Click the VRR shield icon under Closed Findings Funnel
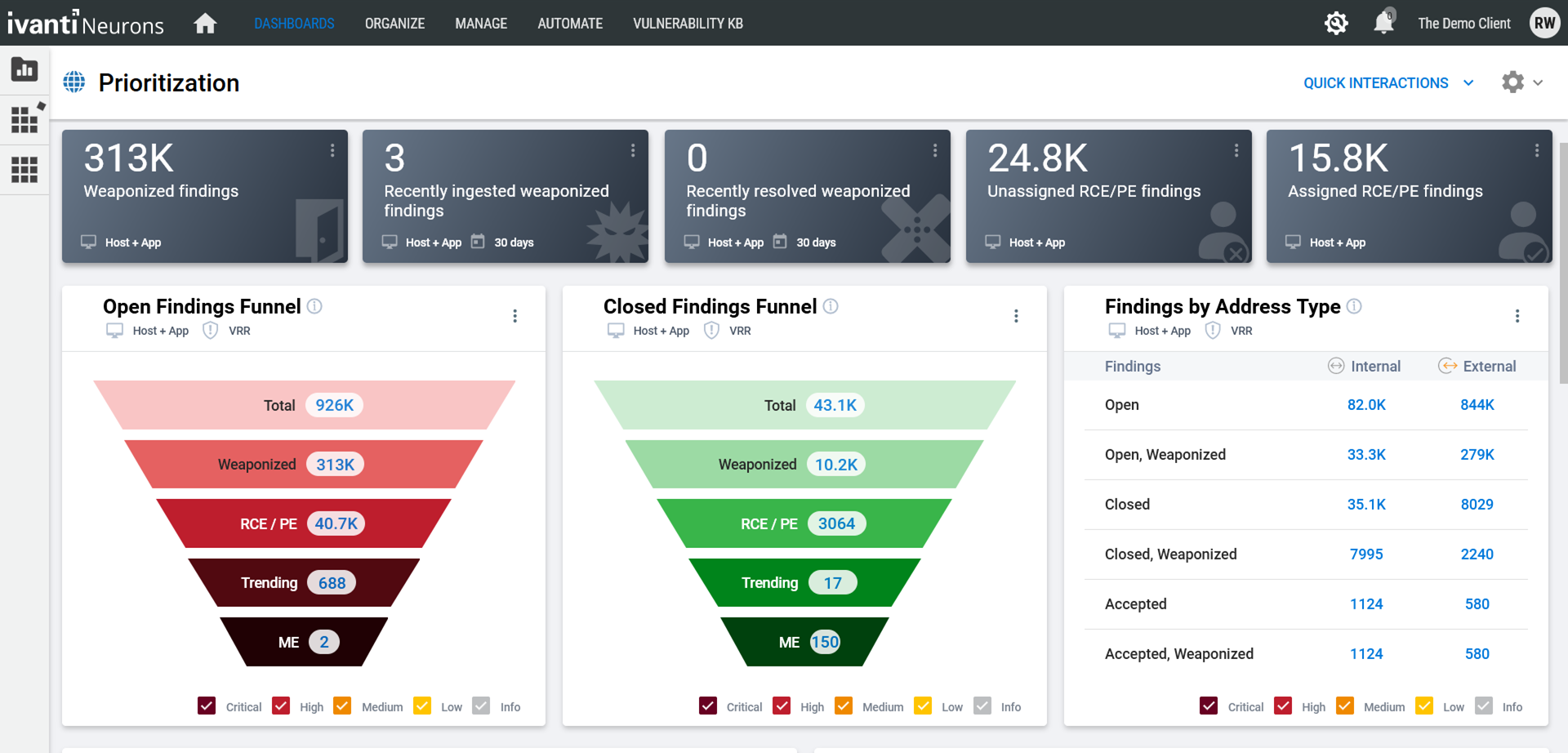This screenshot has width=1568, height=753. click(711, 330)
